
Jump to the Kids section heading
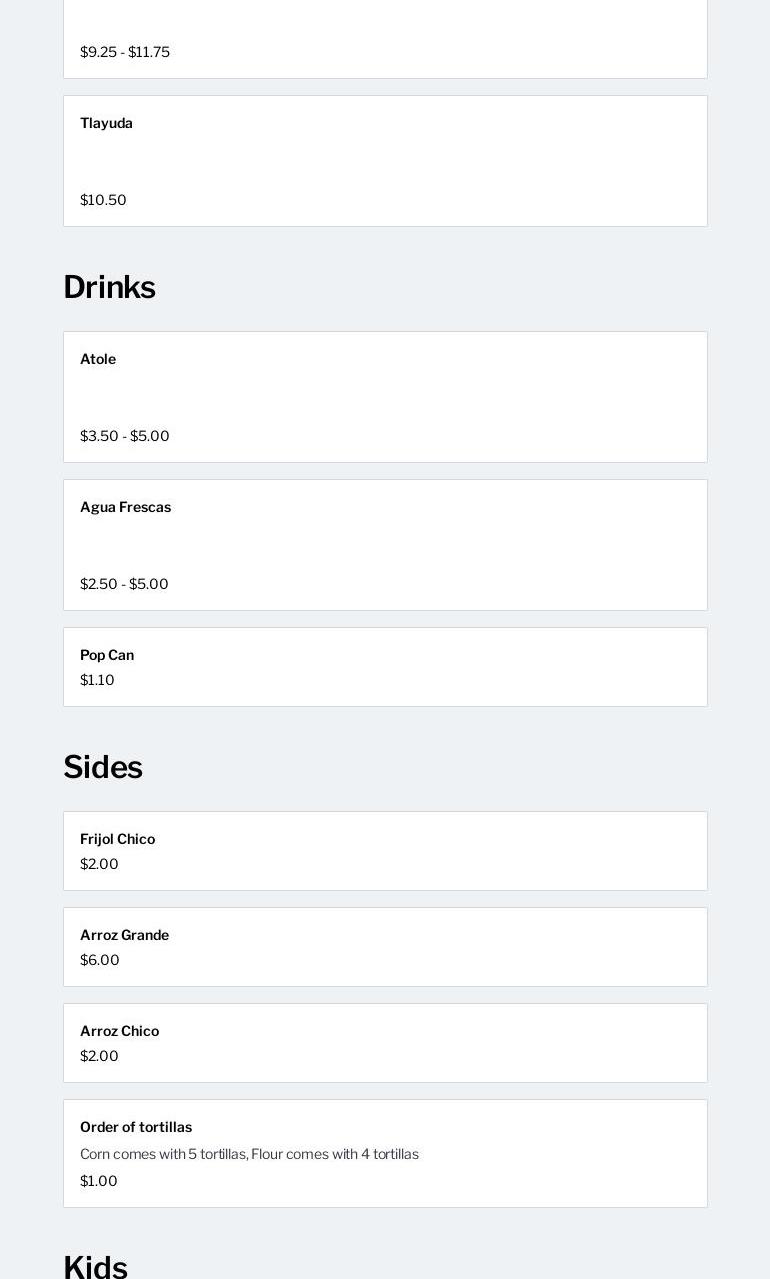click(x=95, y=1266)
